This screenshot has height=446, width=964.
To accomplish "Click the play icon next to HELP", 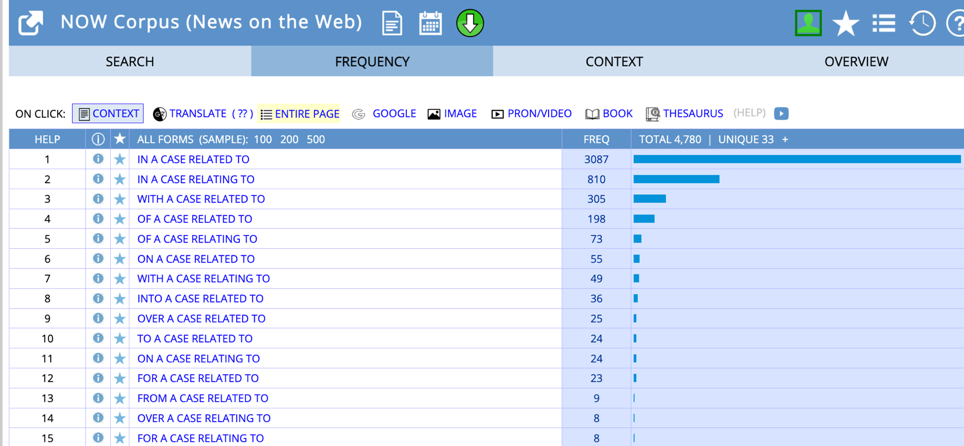I will pos(781,113).
